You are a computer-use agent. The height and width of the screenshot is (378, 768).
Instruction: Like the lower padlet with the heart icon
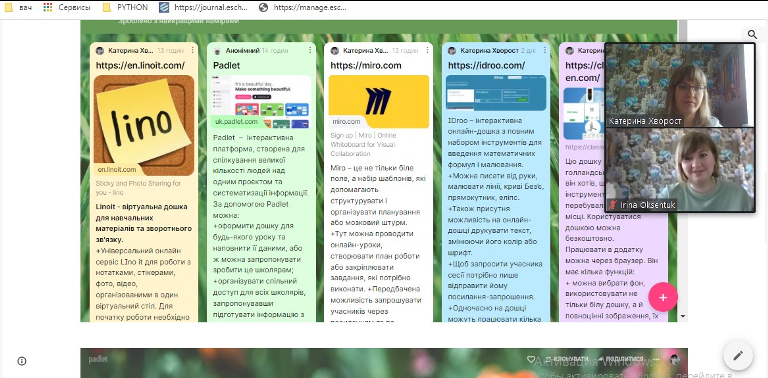coord(531,359)
